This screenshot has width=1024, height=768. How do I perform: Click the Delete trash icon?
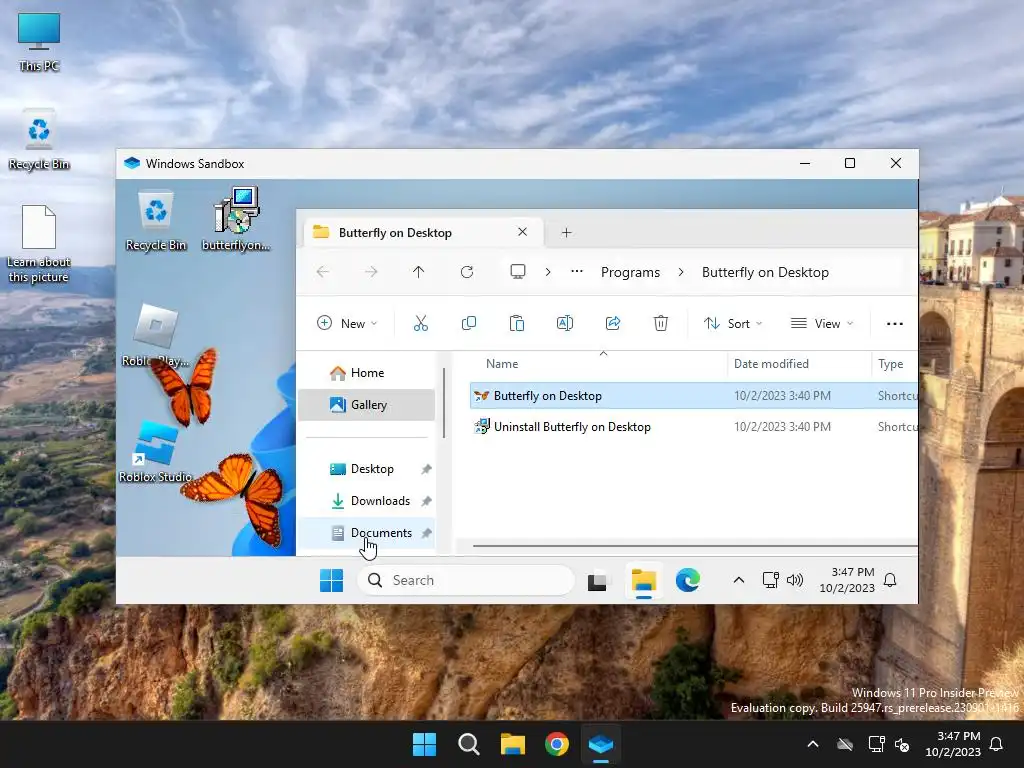click(661, 323)
